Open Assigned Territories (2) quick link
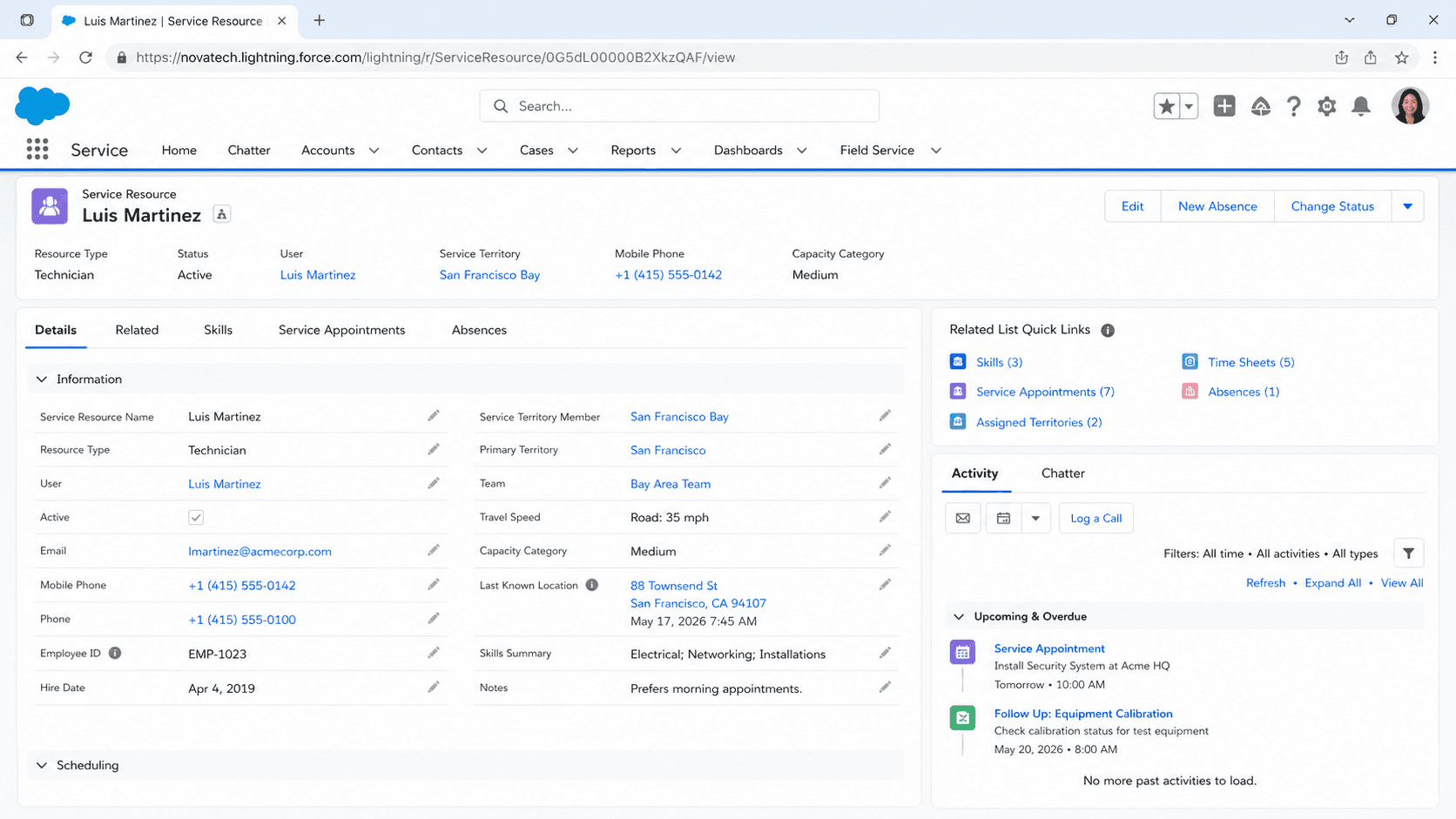1456x819 pixels. [x=1039, y=422]
